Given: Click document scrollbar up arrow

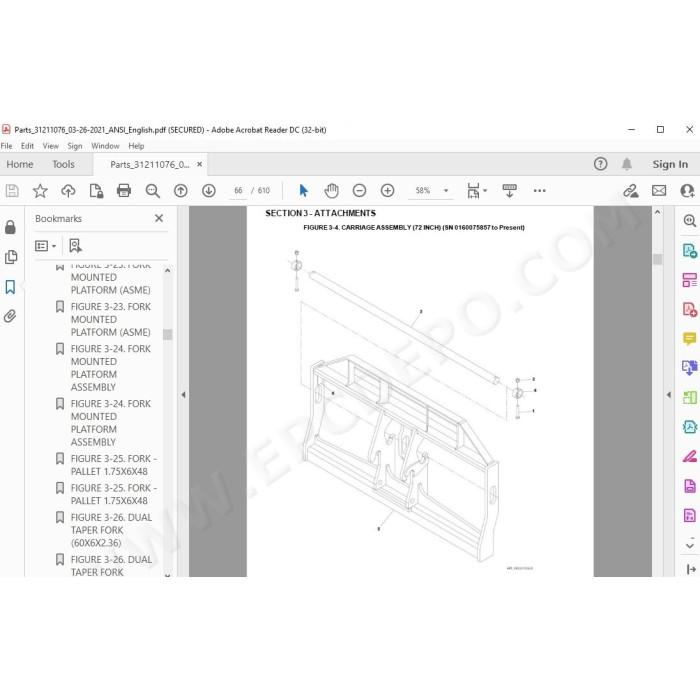Looking at the screenshot, I should point(657,212).
